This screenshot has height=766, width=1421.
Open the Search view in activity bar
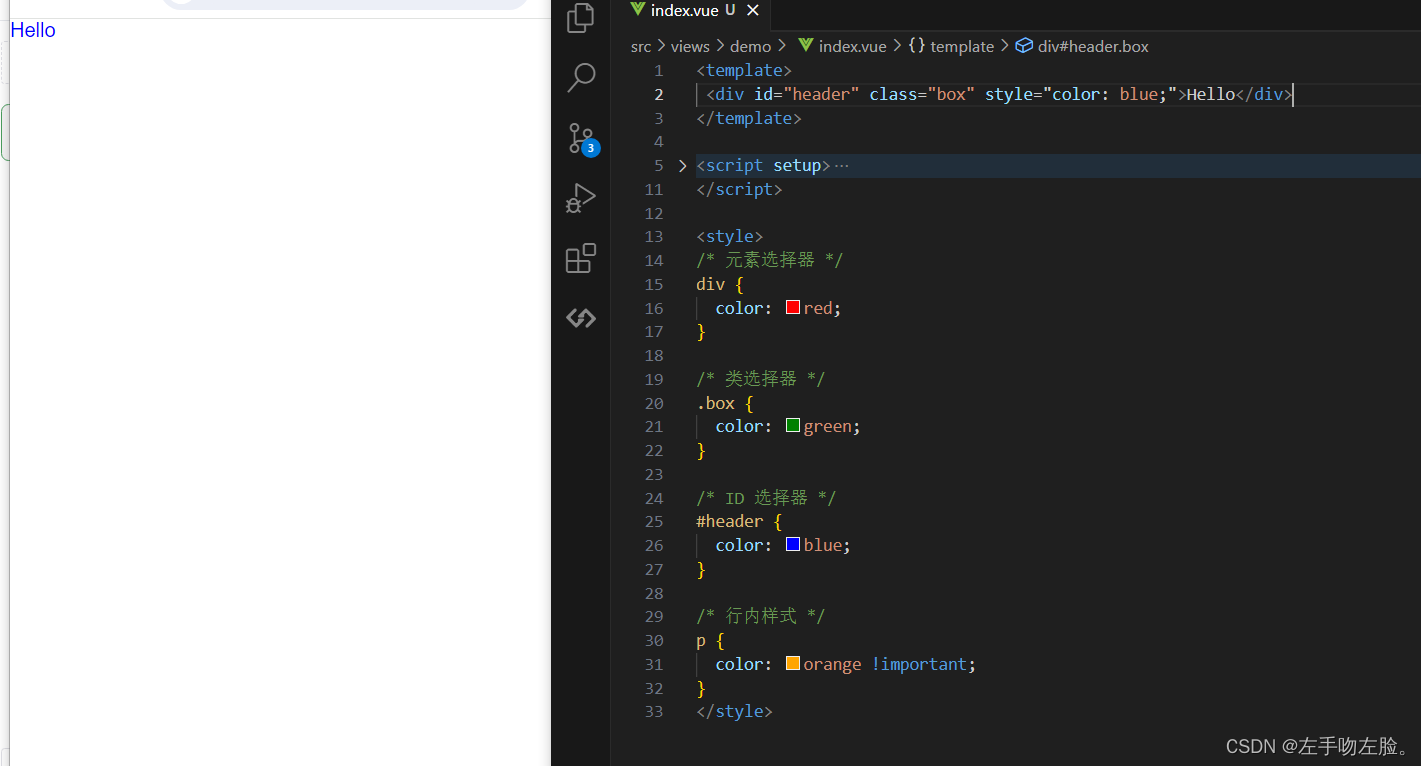pos(581,78)
